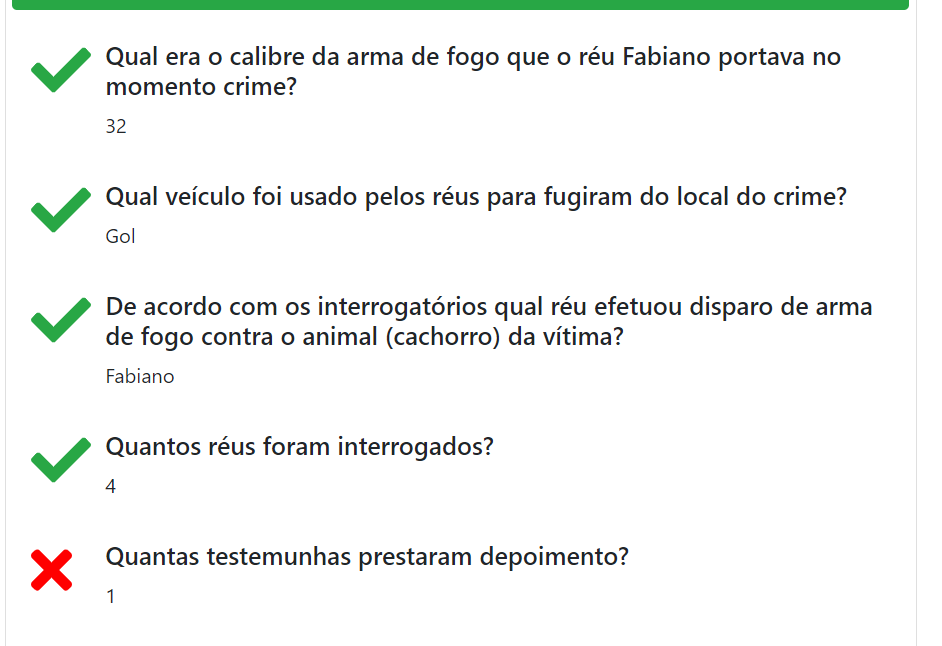Click the answer '4' under réus interrogados
Viewport: 942px width, 646px height.
tap(111, 487)
